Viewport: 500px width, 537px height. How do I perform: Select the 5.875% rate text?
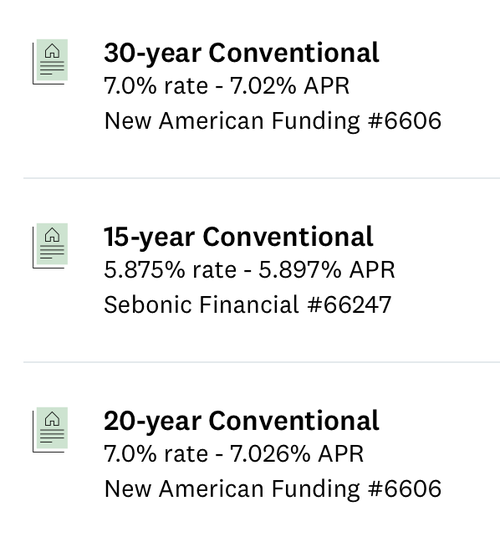[x=170, y=270]
